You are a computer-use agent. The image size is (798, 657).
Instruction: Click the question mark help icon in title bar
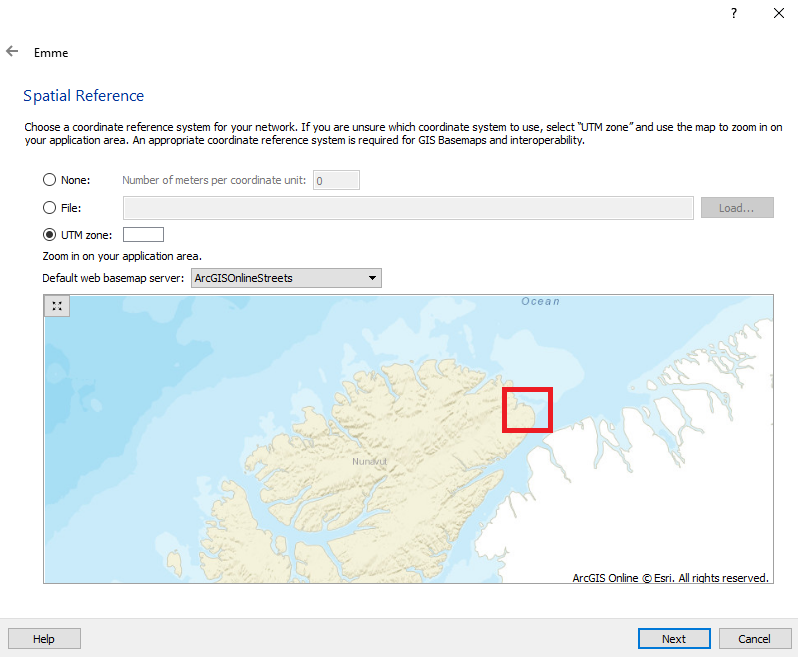[733, 14]
